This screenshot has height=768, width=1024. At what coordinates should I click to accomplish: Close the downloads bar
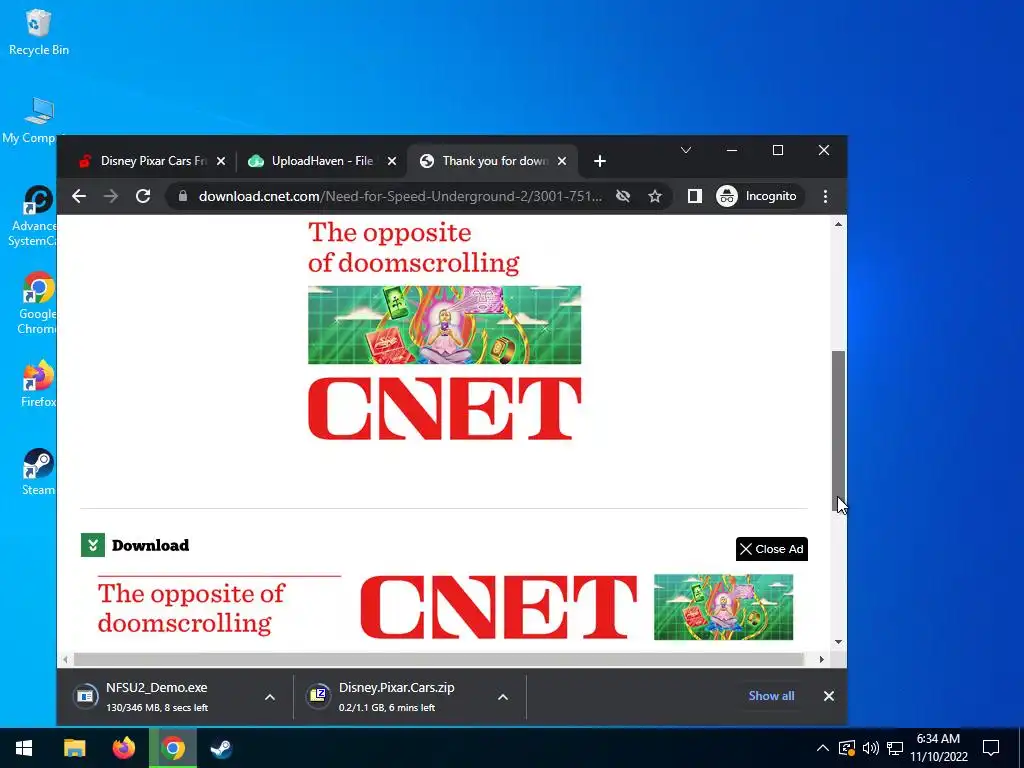[x=829, y=696]
